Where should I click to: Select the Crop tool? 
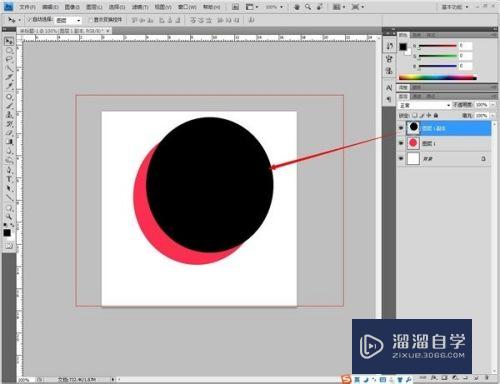coord(9,78)
